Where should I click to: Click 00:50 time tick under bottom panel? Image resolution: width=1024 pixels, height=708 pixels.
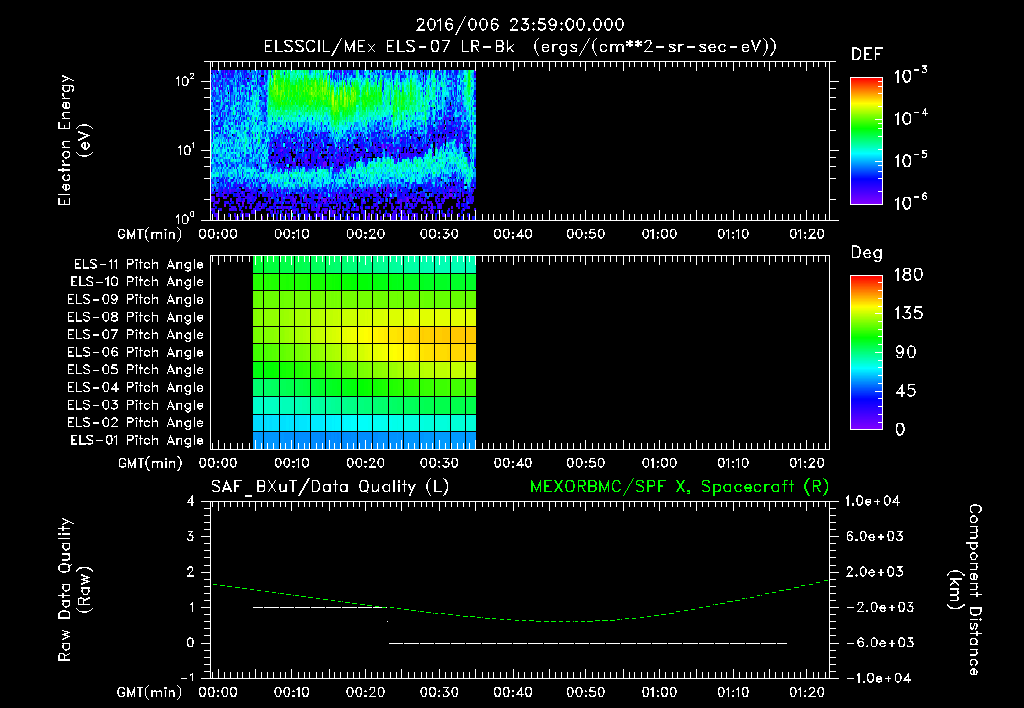tap(586, 692)
